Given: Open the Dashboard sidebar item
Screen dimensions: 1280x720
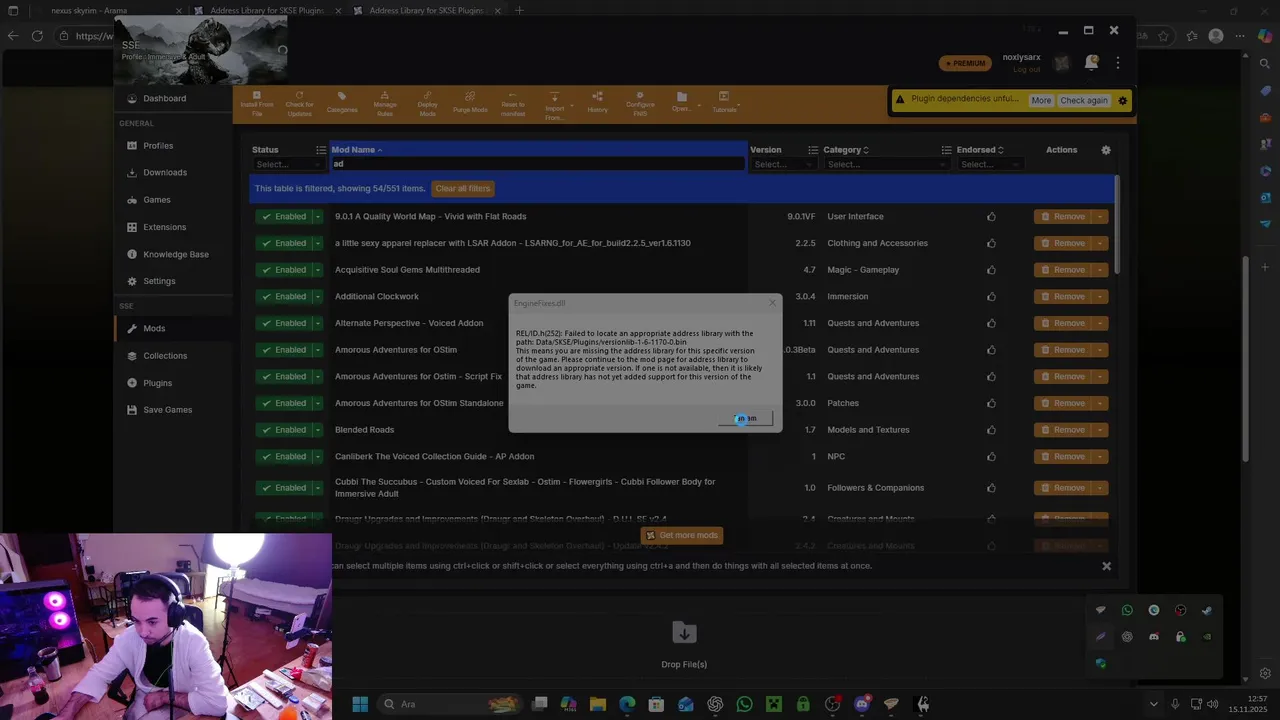Looking at the screenshot, I should coord(165,98).
